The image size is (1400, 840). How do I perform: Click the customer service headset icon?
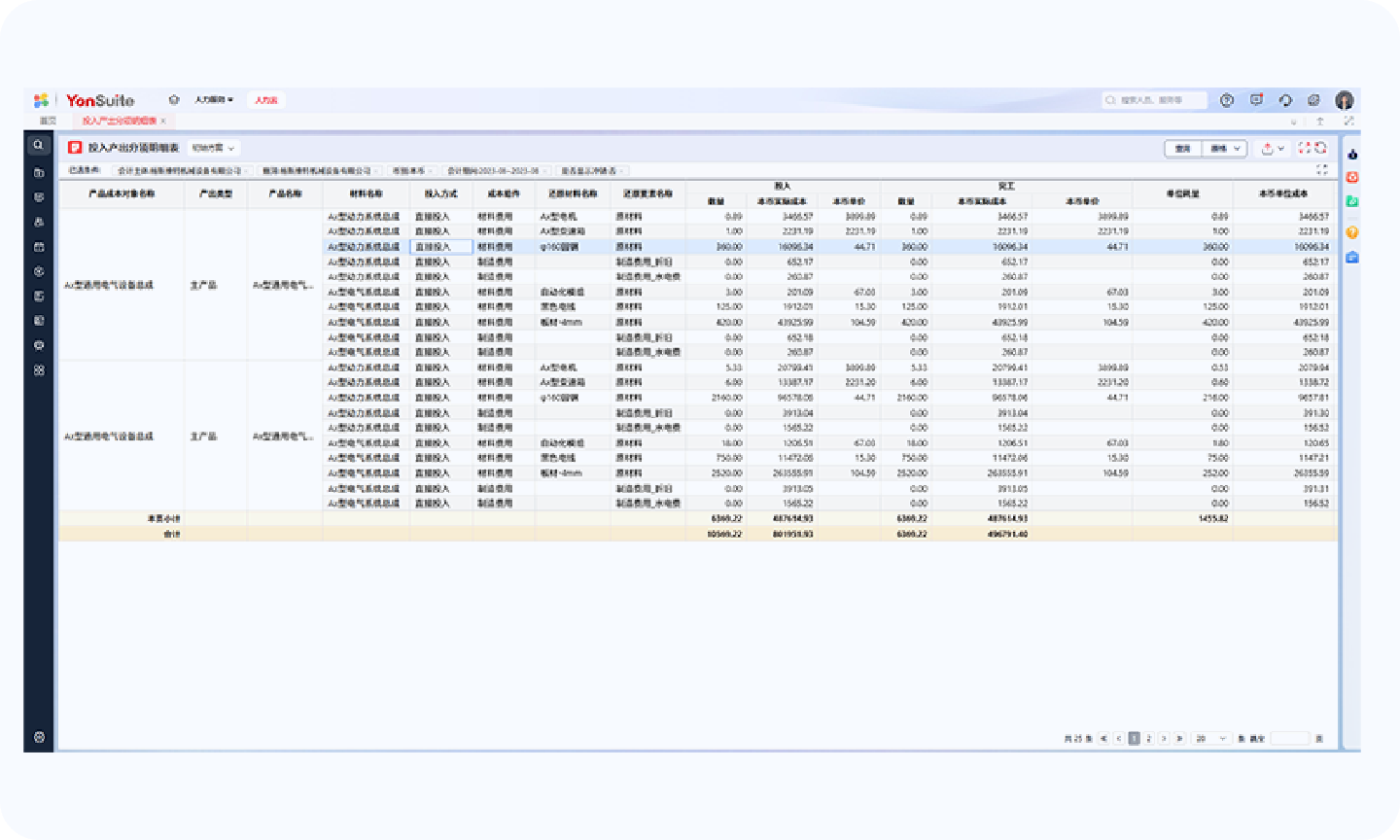[x=1285, y=100]
